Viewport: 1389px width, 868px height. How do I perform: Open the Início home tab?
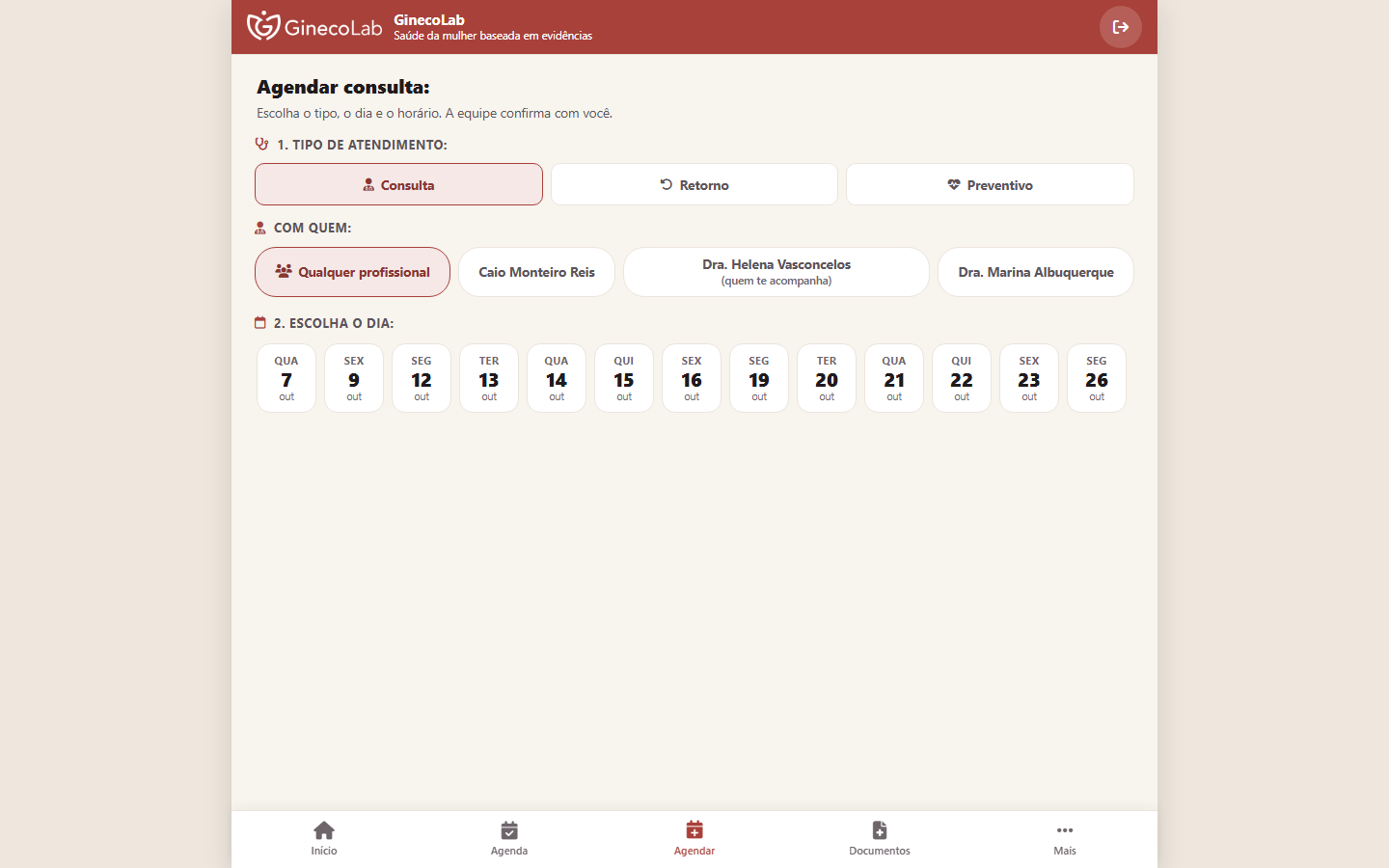(x=324, y=838)
